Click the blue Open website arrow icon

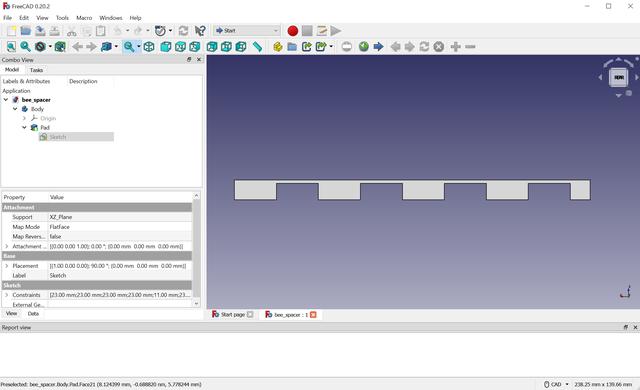378,47
